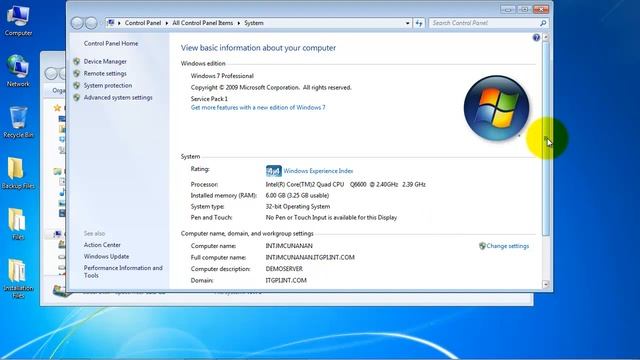Image resolution: width=640 pixels, height=360 pixels.
Task: Maximize the System window
Action: coord(524,9)
